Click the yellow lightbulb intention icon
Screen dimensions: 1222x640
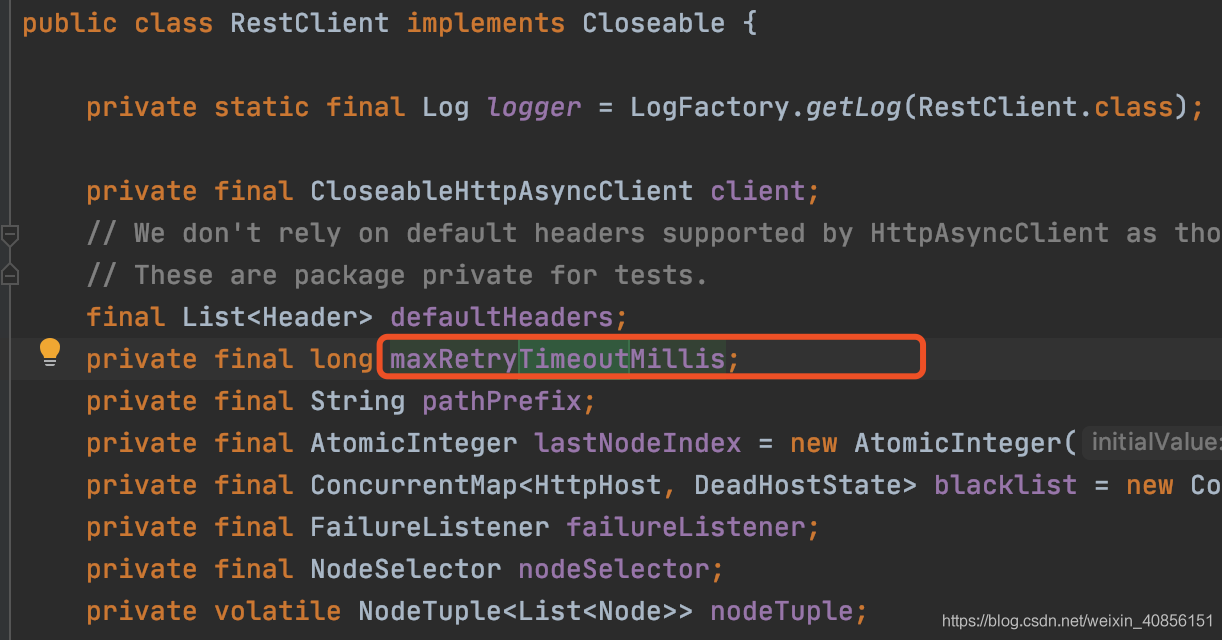tap(50, 353)
